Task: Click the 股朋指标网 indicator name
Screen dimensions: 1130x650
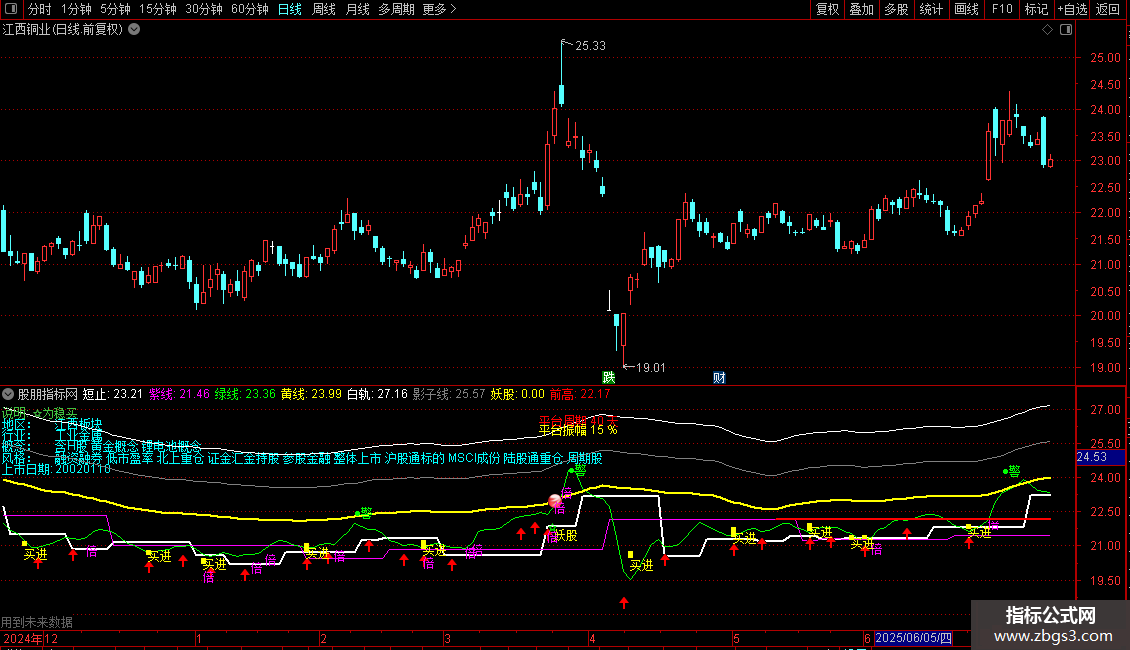Action: 48,394
